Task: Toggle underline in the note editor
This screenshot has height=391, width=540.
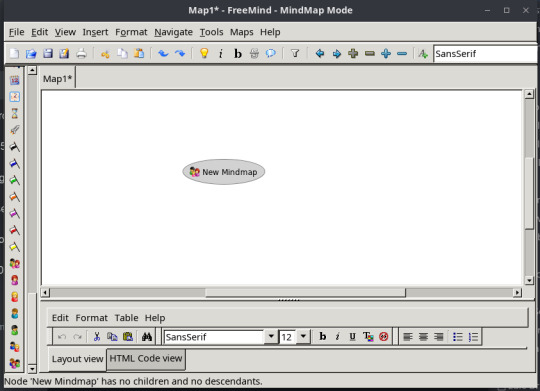Action: (x=352, y=337)
